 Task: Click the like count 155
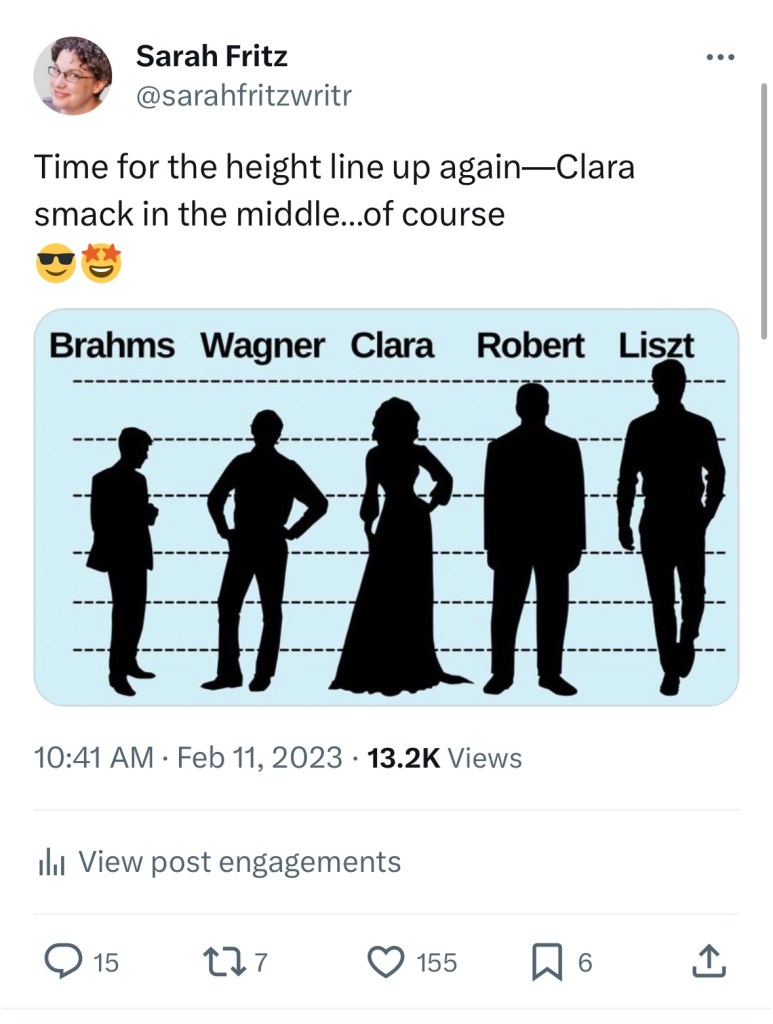tap(436, 963)
